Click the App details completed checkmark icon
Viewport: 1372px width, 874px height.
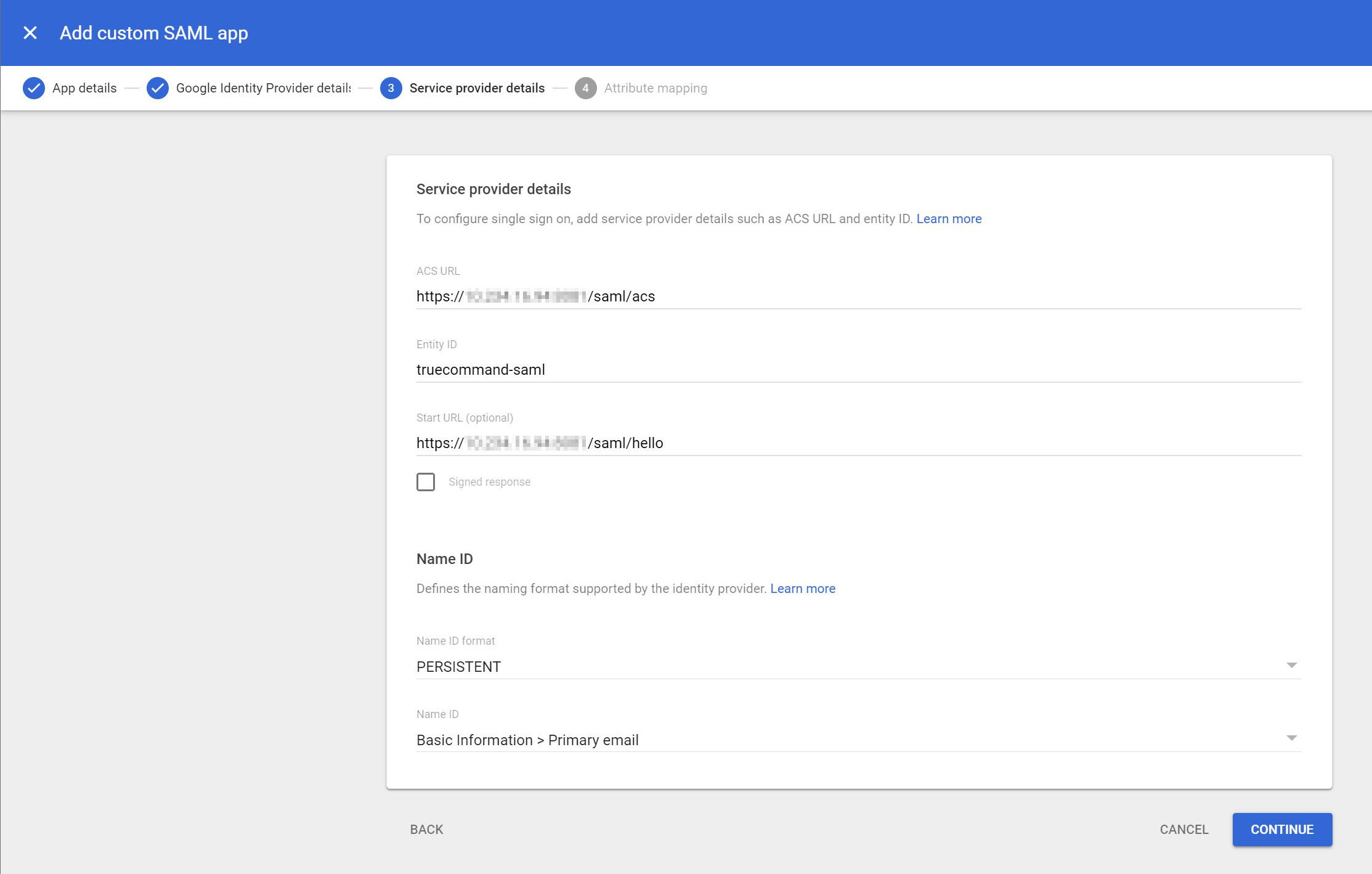34,88
